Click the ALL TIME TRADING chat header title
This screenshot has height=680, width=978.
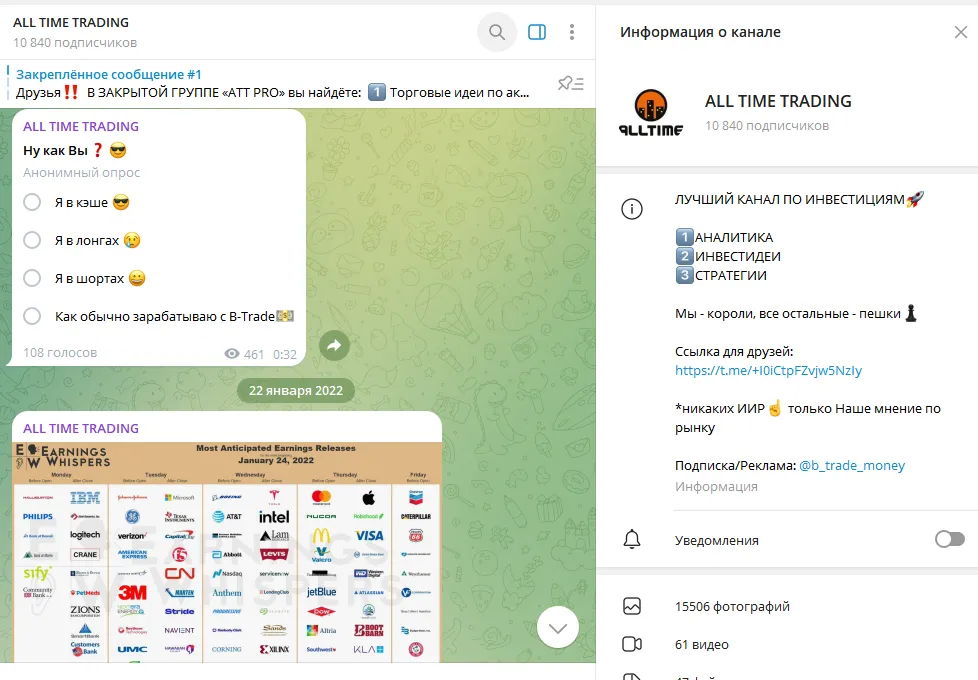71,22
